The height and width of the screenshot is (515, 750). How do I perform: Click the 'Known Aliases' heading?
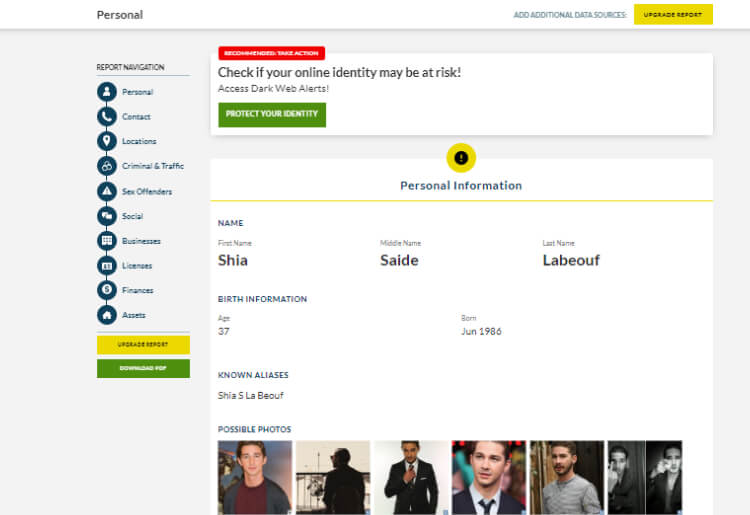[x=253, y=375]
